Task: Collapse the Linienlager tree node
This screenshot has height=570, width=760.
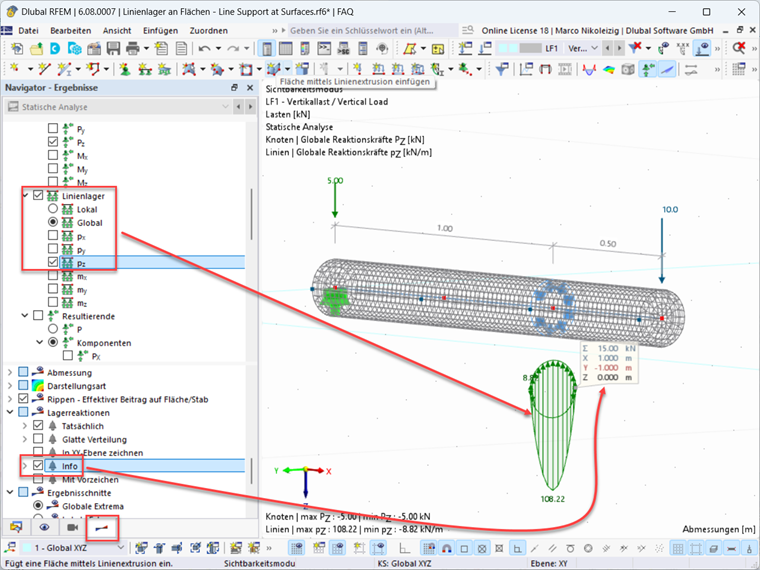Action: (25, 195)
